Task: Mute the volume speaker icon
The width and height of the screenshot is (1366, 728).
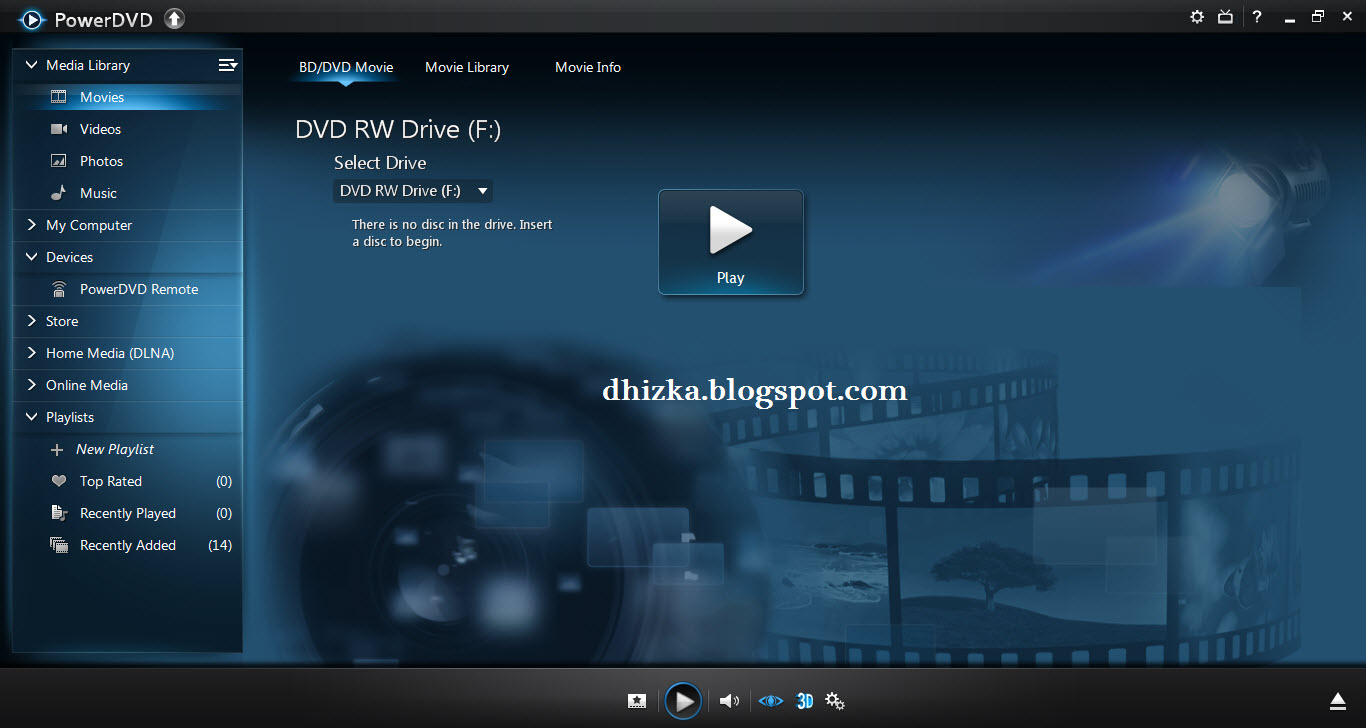Action: 729,701
